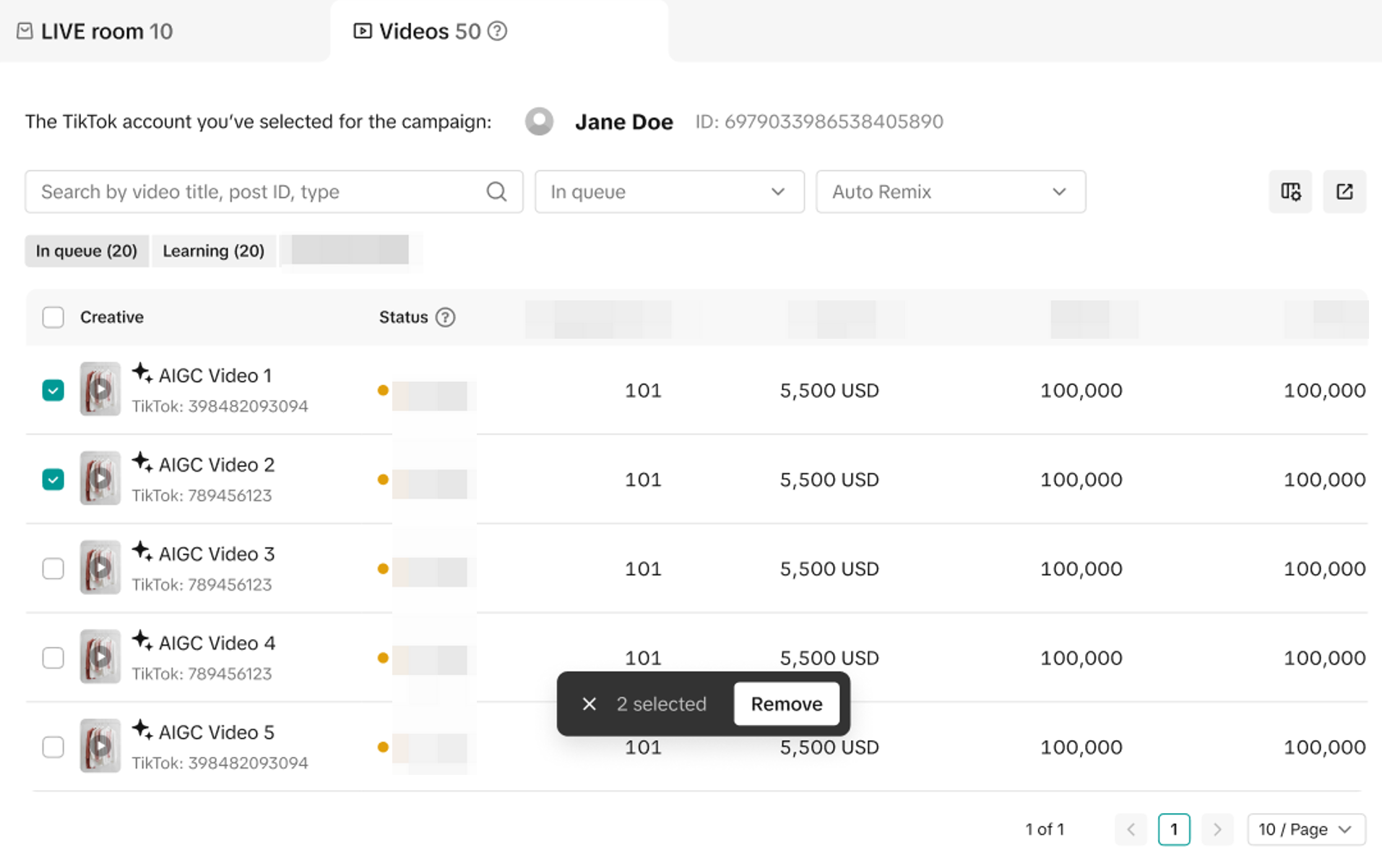Screen dimensions: 1382x868
Task: Open AIGC Video 4 thumbnail preview
Action: click(100, 657)
